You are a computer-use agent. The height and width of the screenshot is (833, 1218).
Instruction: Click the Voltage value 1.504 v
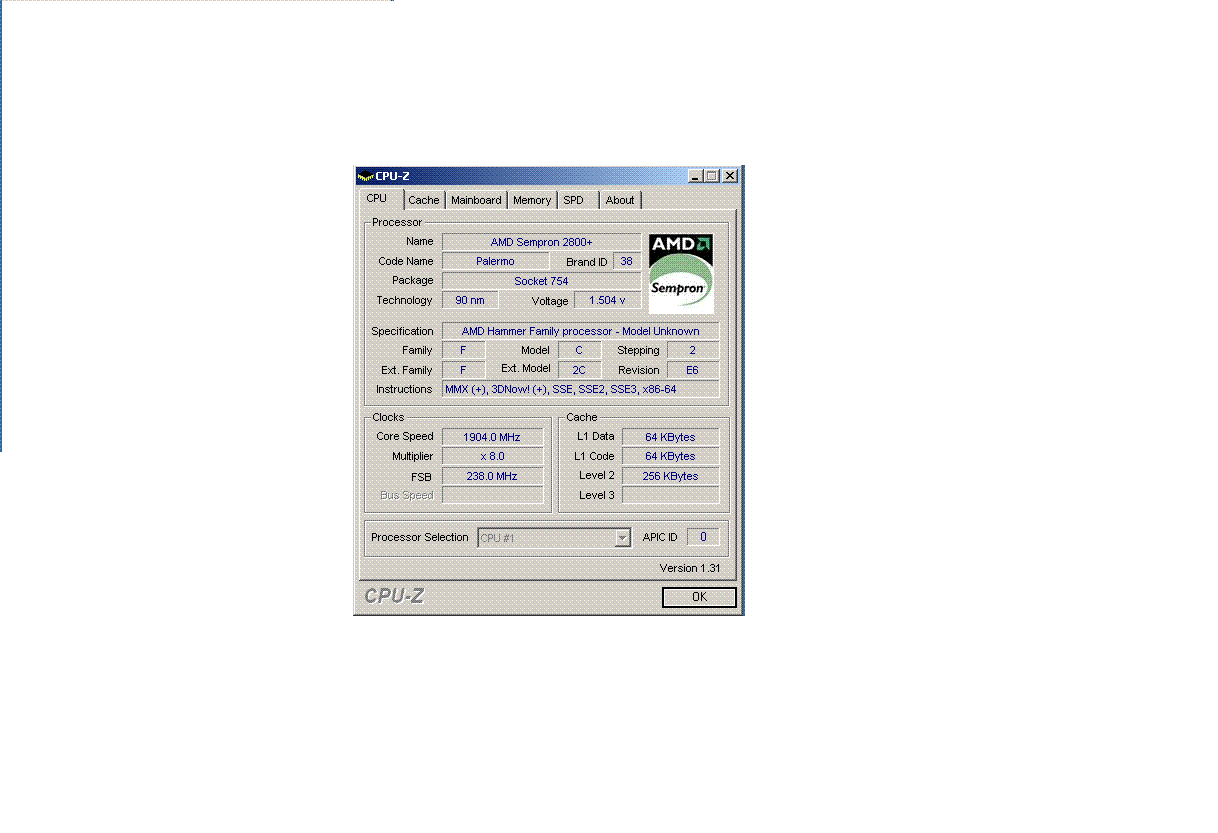[607, 300]
